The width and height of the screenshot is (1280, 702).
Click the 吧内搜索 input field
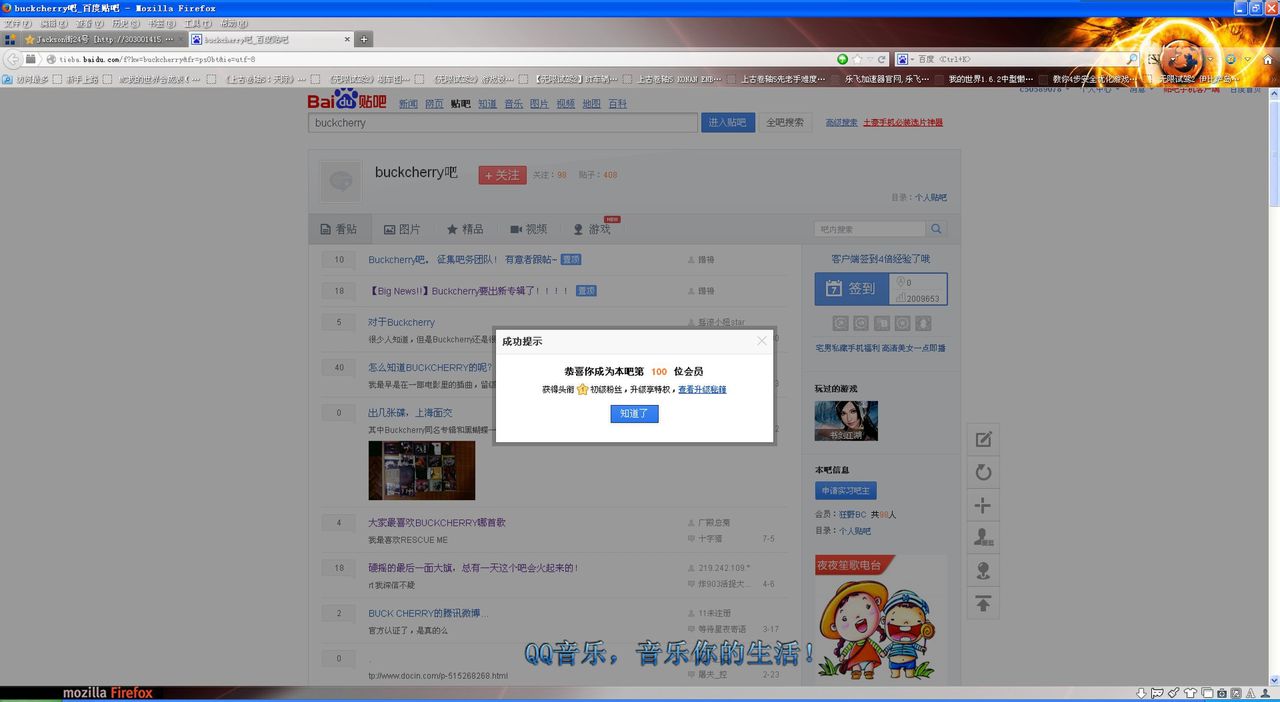869,229
